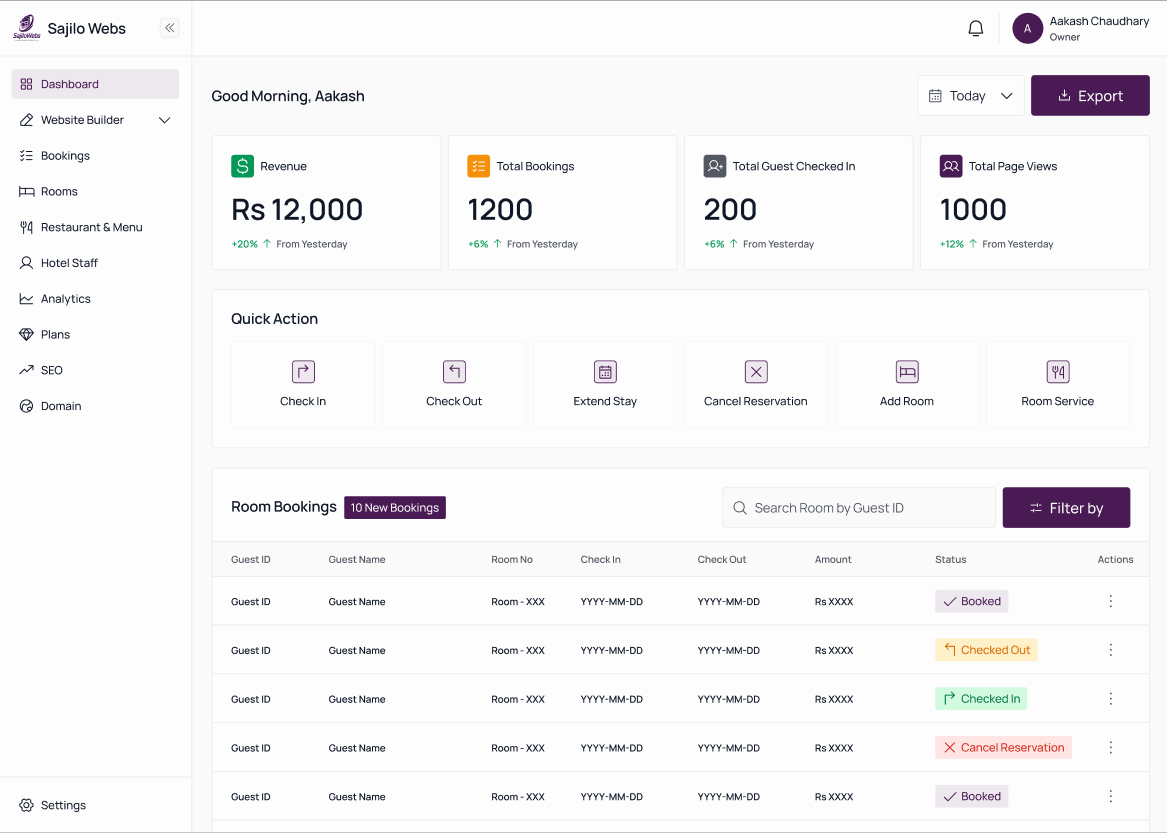Go to Bookings in sidebar

click(x=65, y=156)
